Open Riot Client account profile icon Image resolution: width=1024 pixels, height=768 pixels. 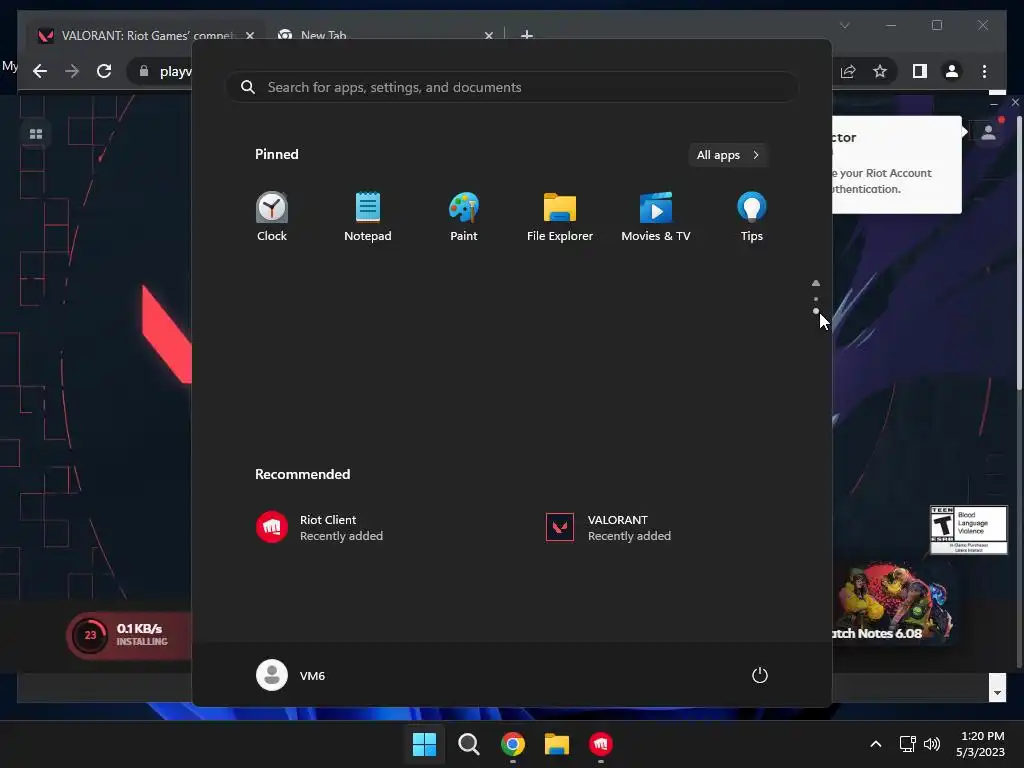[x=989, y=133]
